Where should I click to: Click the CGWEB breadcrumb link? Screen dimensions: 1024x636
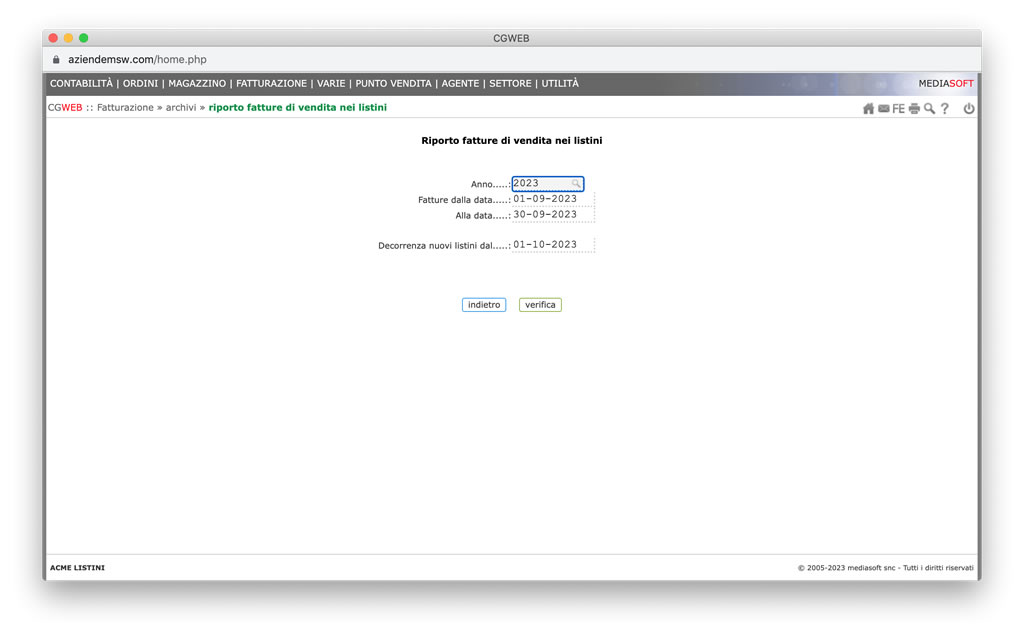(65, 108)
